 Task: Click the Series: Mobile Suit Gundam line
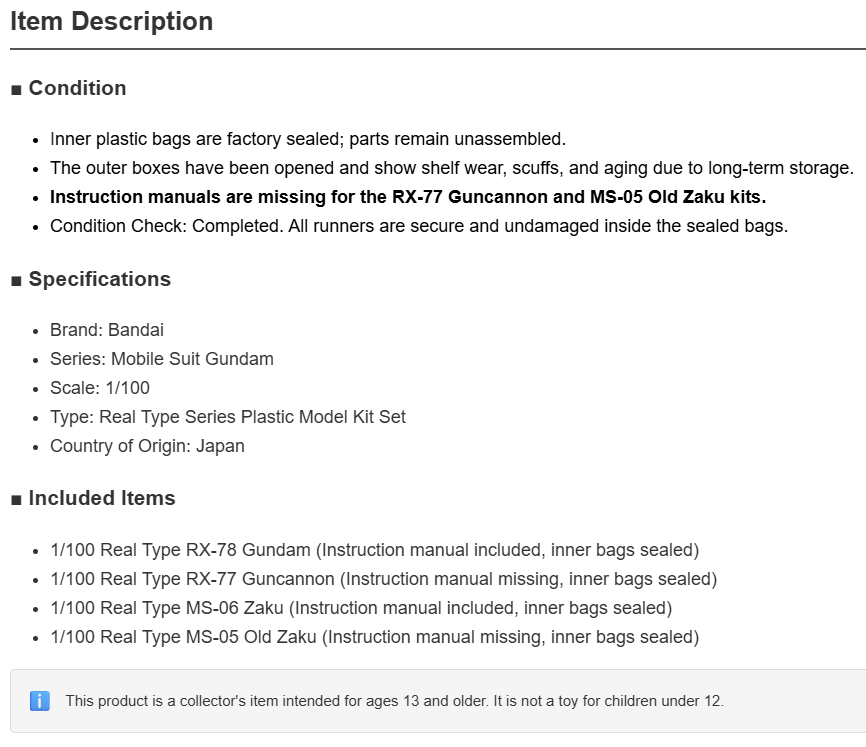pyautogui.click(x=162, y=359)
